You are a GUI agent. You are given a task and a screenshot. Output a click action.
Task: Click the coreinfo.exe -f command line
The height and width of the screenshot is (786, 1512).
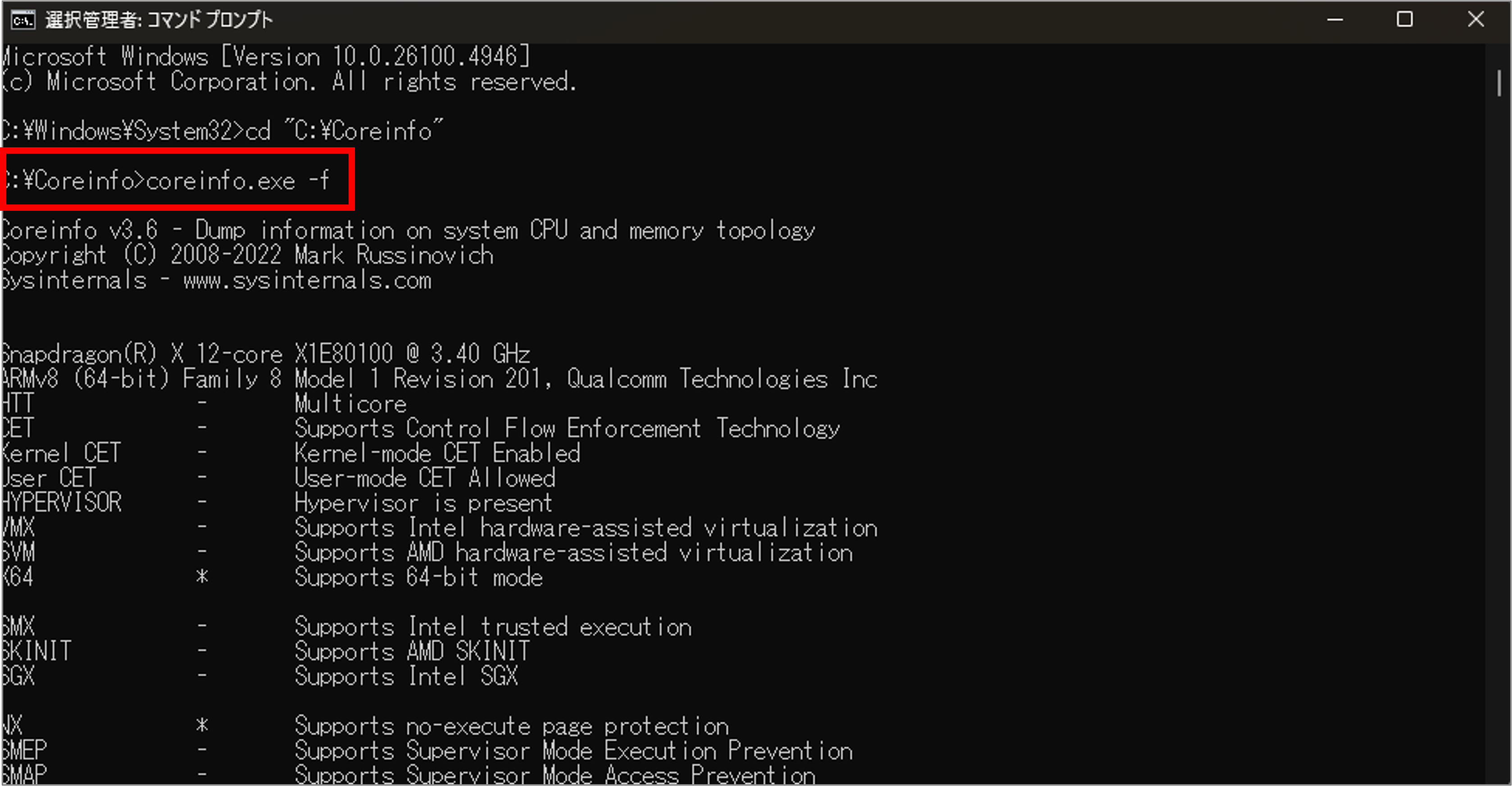pos(167,180)
